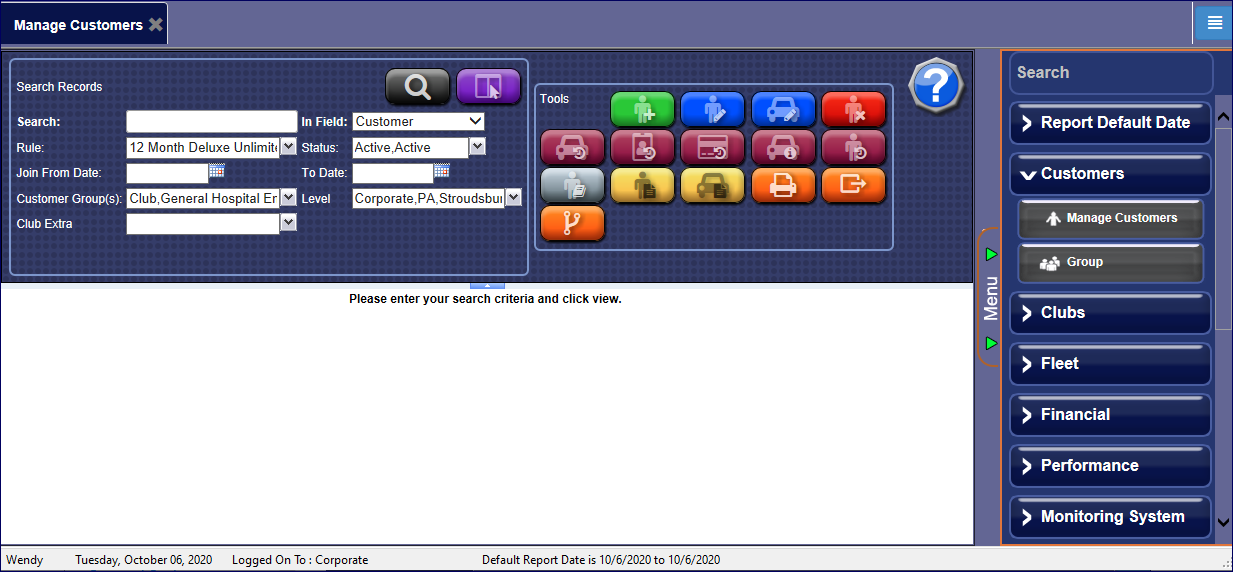This screenshot has height=572, width=1233.
Task: Click the orange branch/merge tool icon
Action: point(572,223)
